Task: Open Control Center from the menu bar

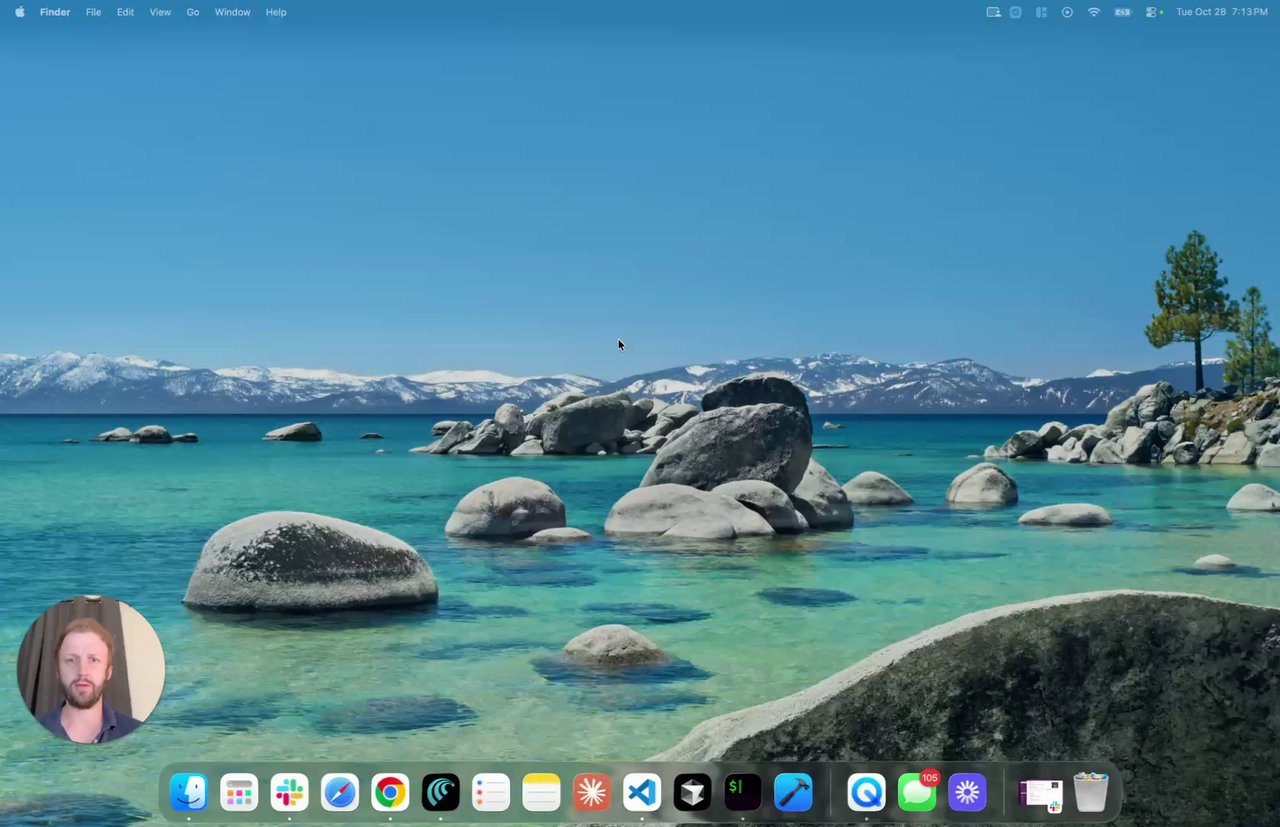Action: [x=1152, y=12]
